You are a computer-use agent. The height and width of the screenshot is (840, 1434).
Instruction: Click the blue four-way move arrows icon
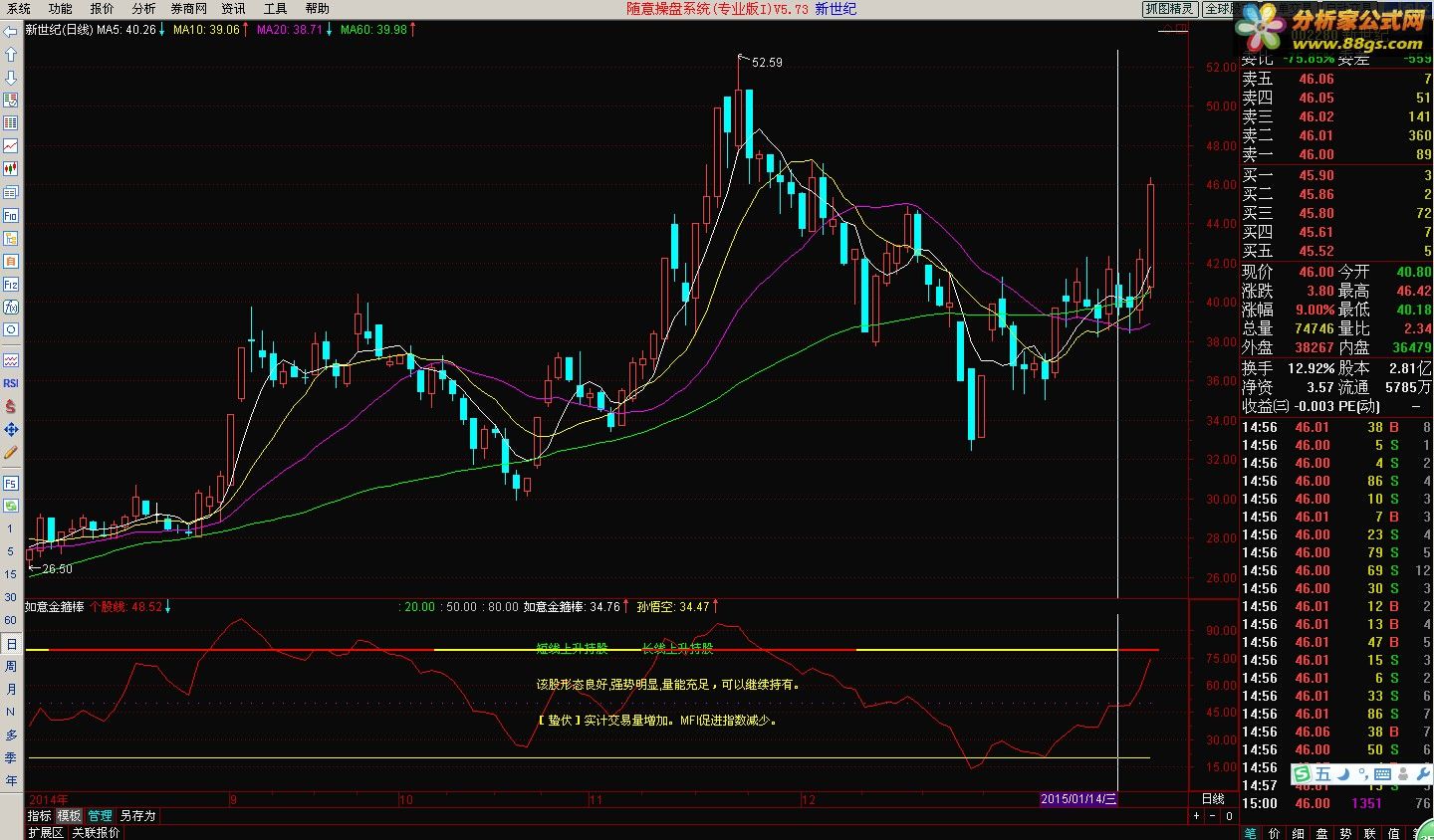click(x=11, y=429)
